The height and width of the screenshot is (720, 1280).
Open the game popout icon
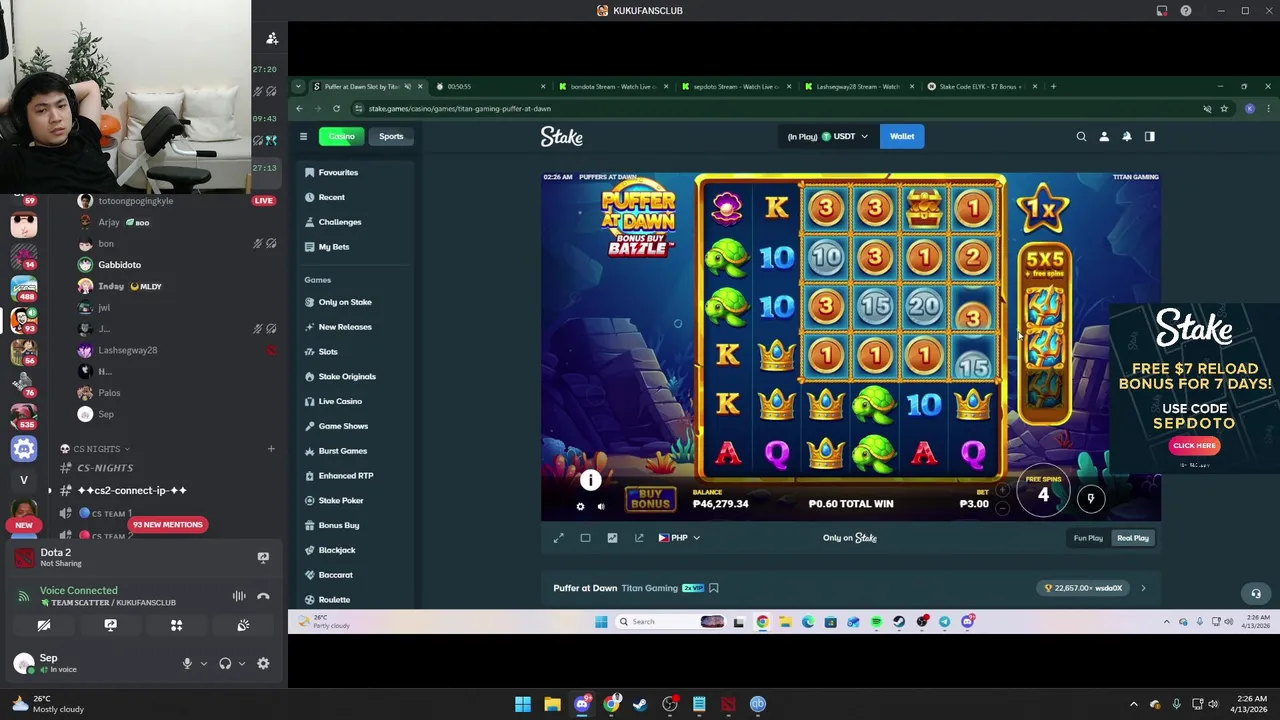[639, 538]
